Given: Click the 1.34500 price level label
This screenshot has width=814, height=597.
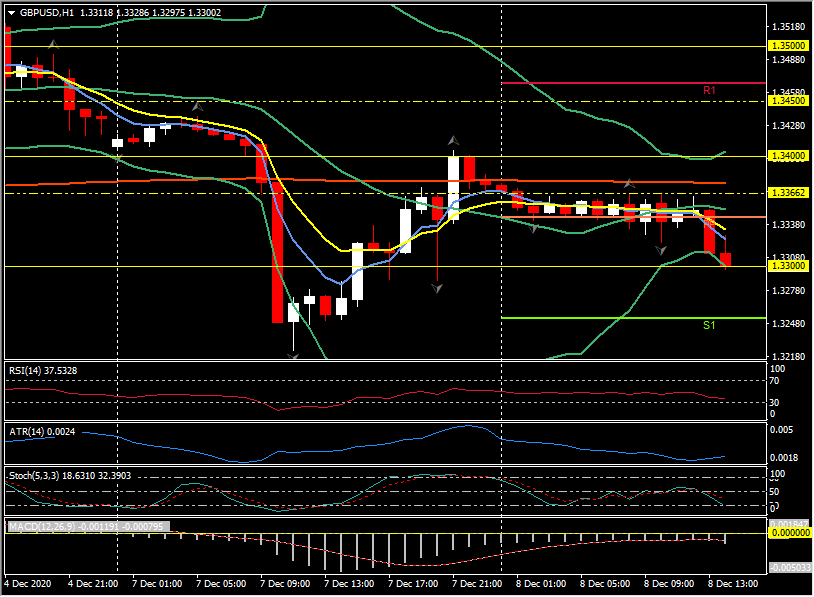Looking at the screenshot, I should (787, 101).
